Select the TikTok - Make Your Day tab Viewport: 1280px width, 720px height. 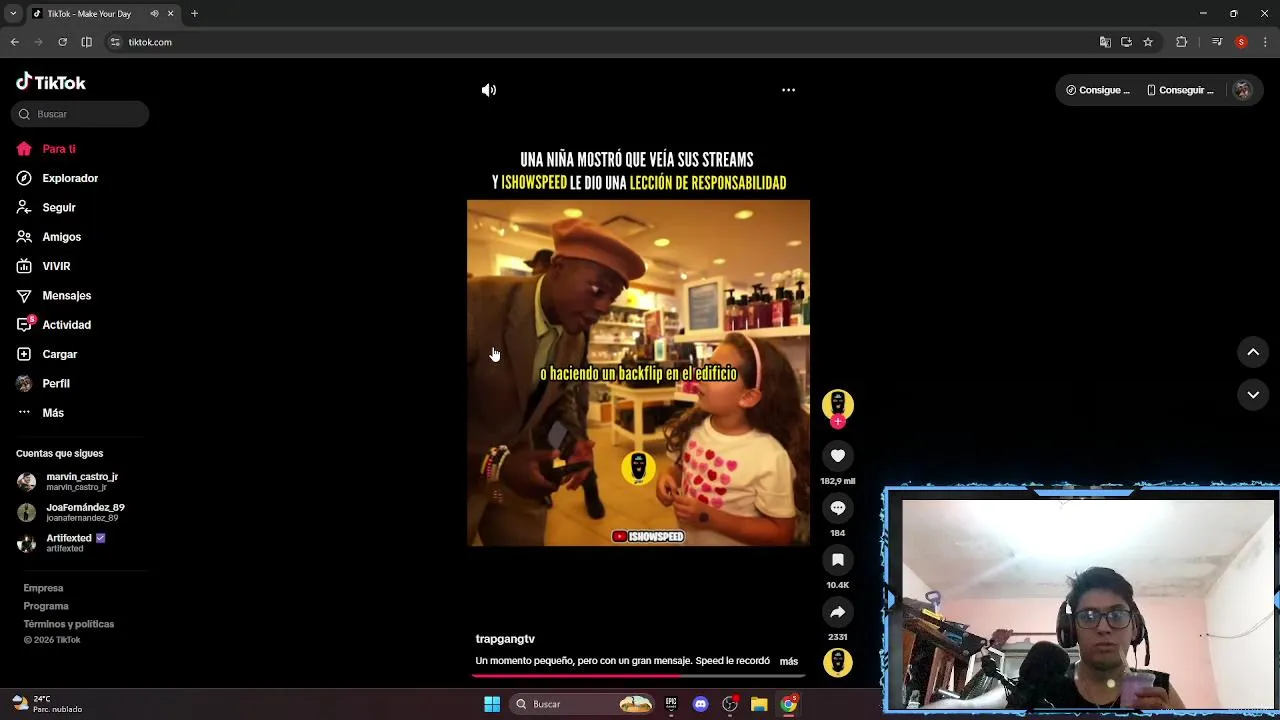pos(102,14)
